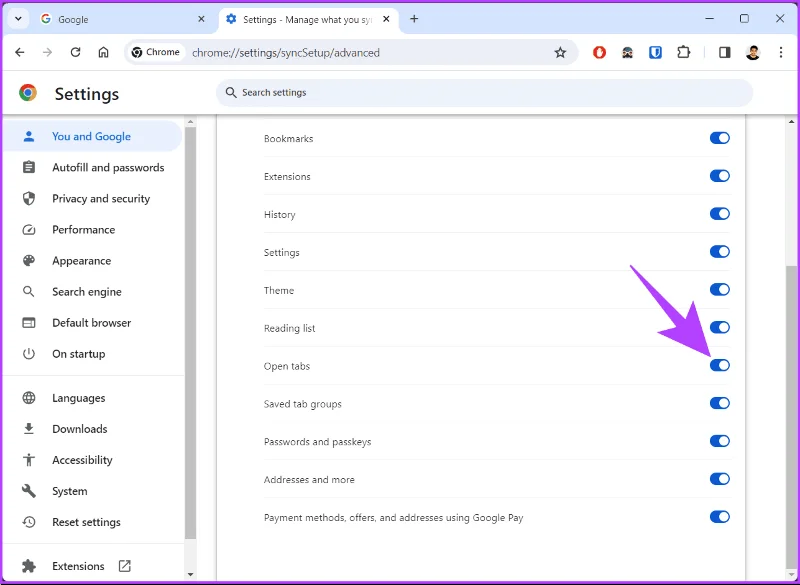Go to Downloads settings
This screenshot has height=585, width=800.
(92, 429)
